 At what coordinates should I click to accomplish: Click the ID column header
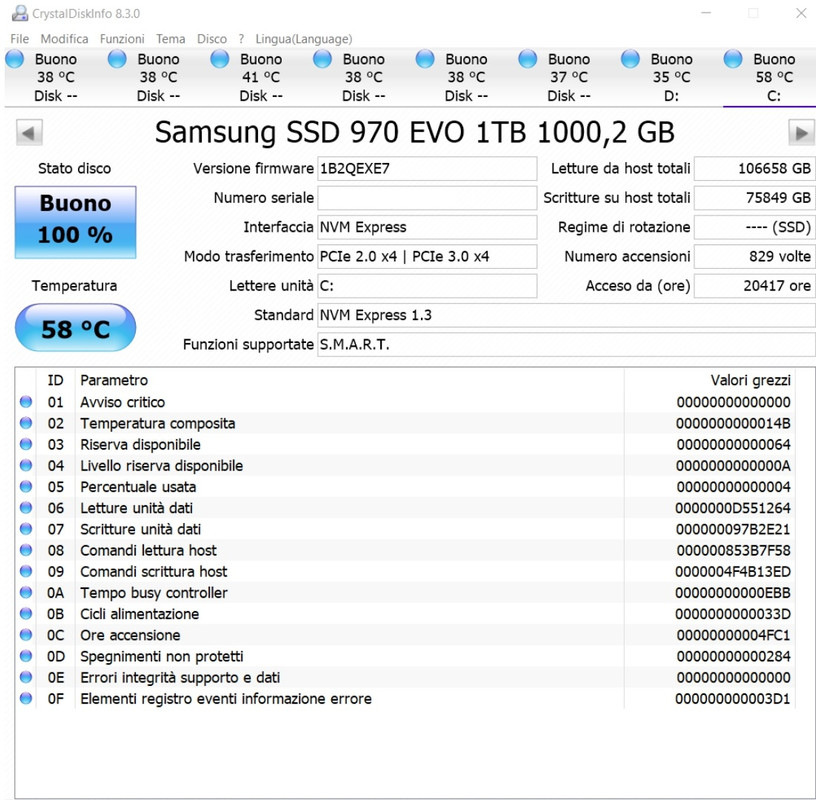click(56, 380)
